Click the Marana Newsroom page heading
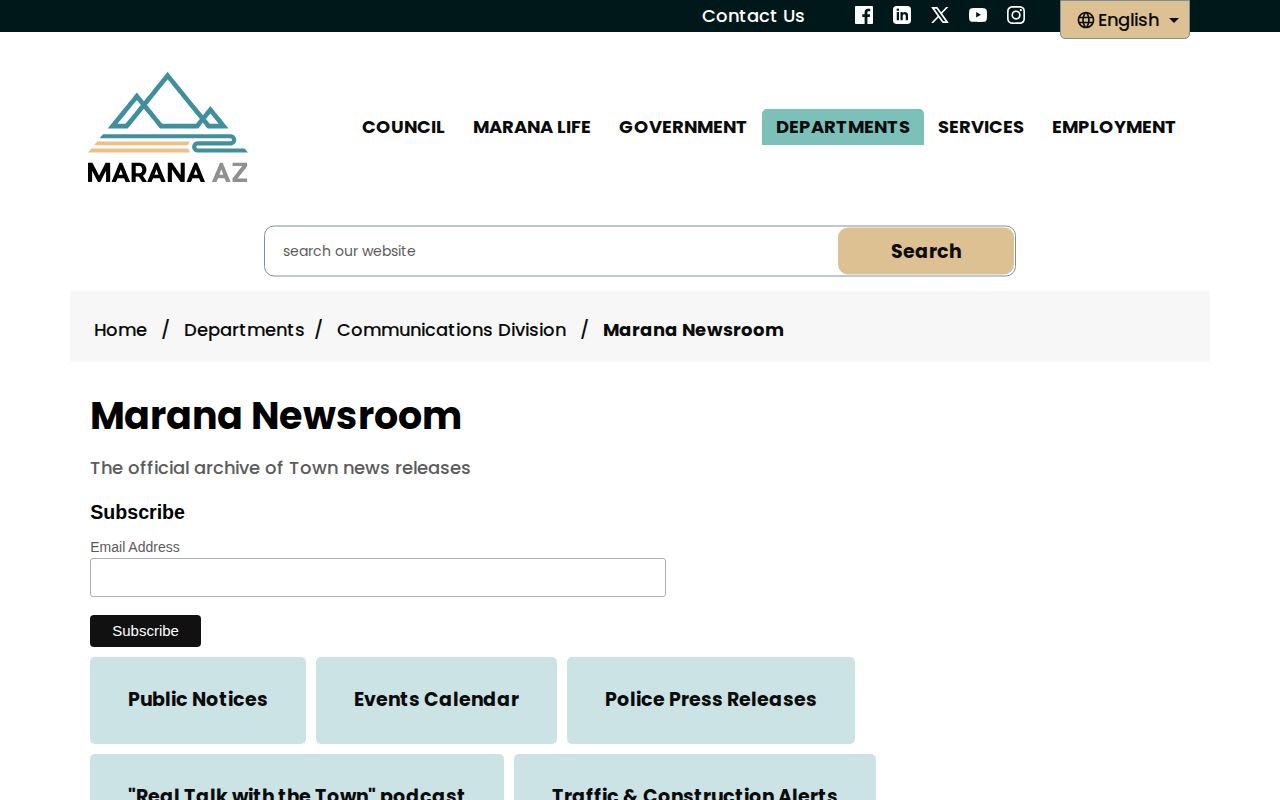The image size is (1280, 800). click(x=276, y=416)
